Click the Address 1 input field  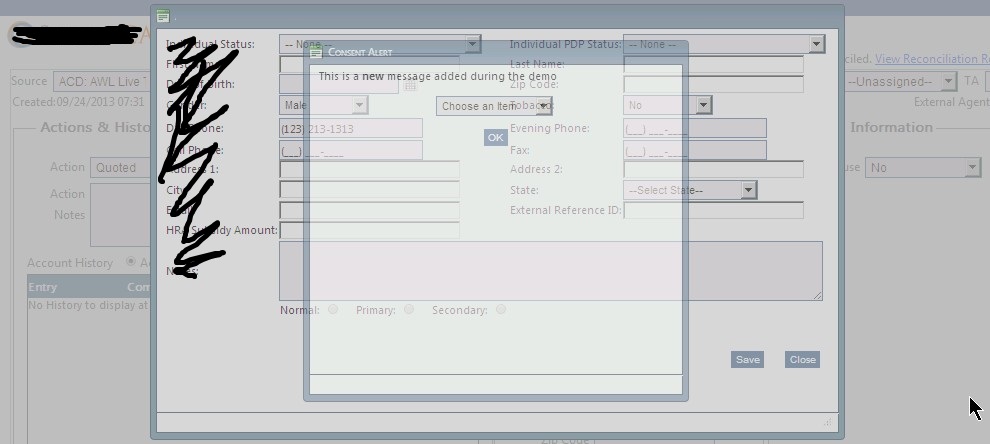[x=369, y=169]
